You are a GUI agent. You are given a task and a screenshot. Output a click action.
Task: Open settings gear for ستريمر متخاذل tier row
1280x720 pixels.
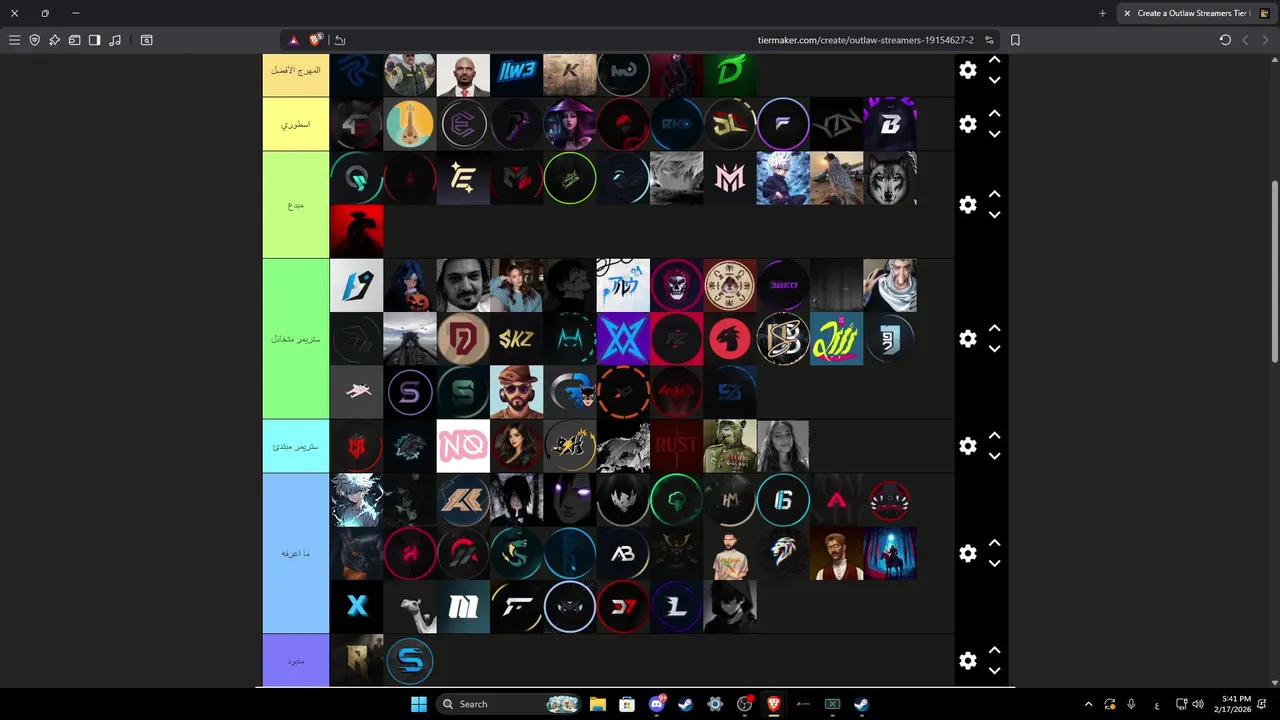967,339
